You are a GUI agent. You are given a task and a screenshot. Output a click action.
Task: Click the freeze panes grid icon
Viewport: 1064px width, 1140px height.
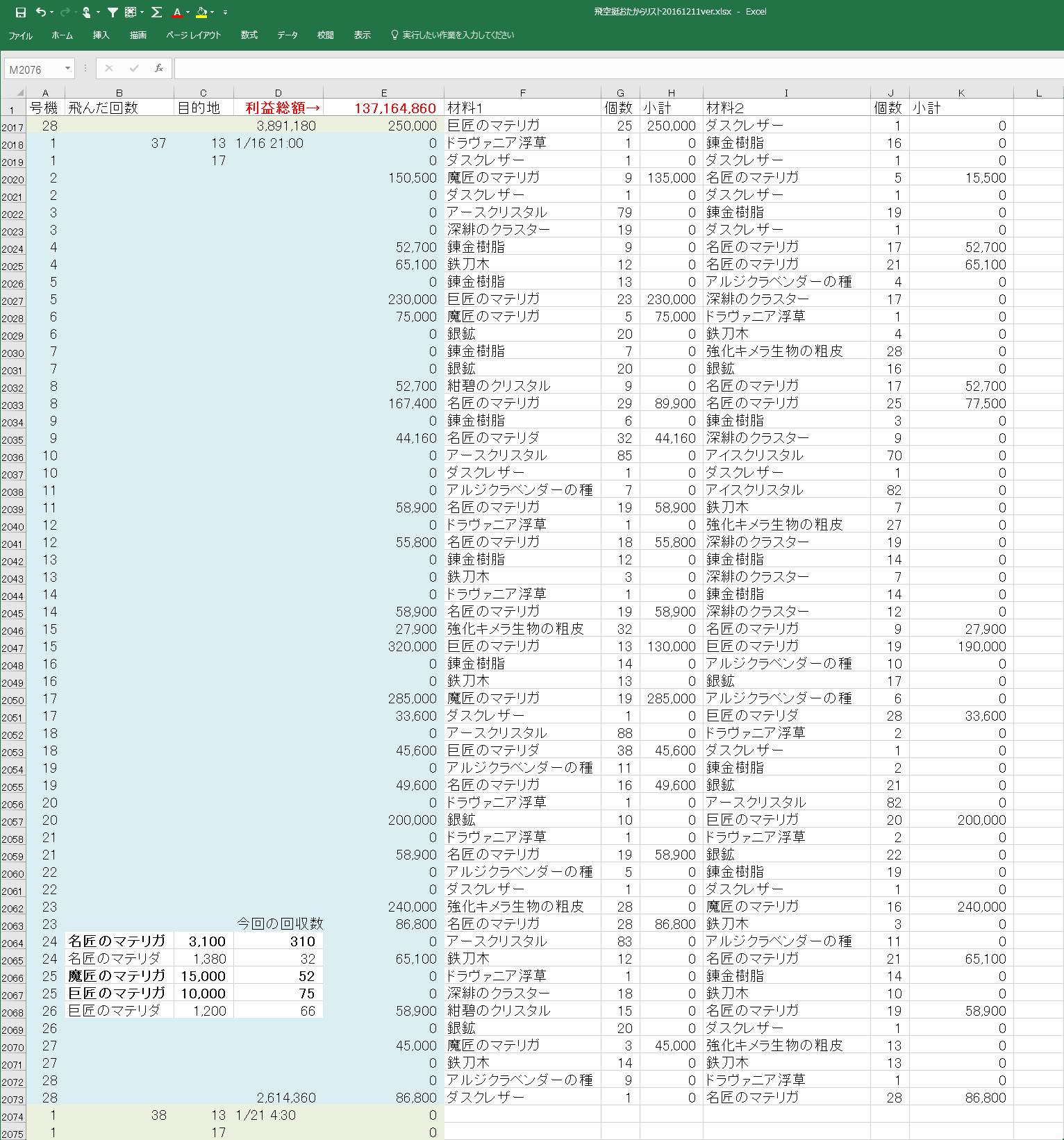130,12
